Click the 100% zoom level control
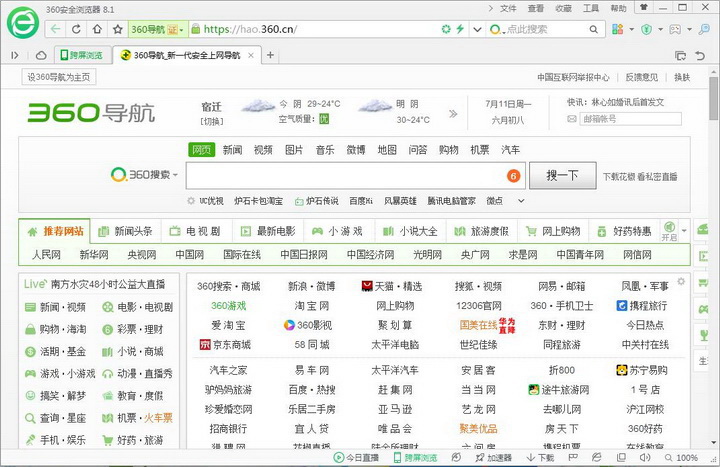This screenshot has height=467, width=720. point(685,458)
